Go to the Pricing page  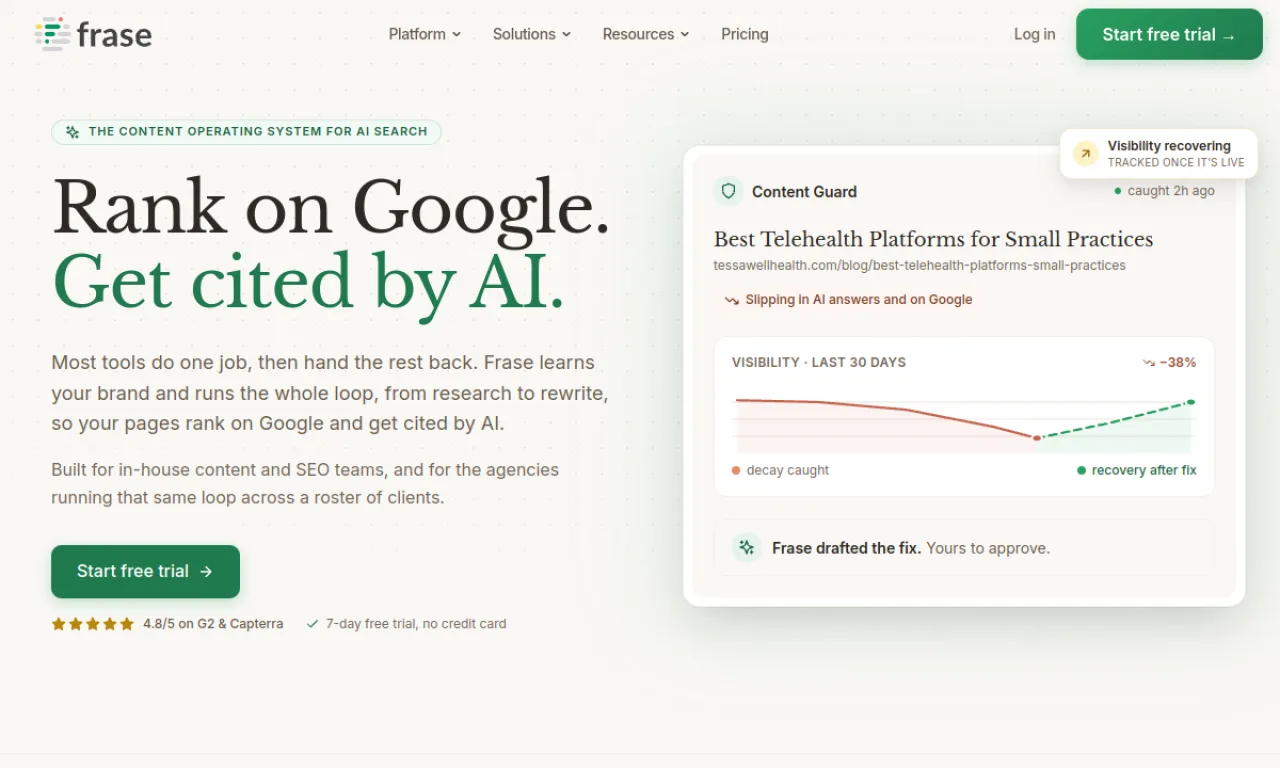pos(745,34)
